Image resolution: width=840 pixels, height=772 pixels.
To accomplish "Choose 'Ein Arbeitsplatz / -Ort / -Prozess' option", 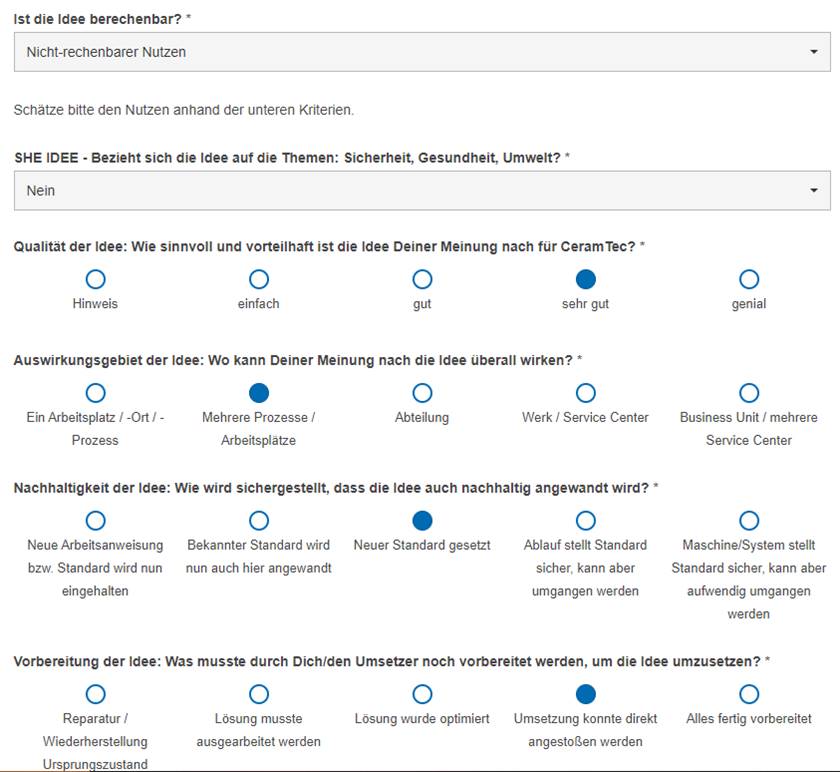I will pyautogui.click(x=95, y=393).
